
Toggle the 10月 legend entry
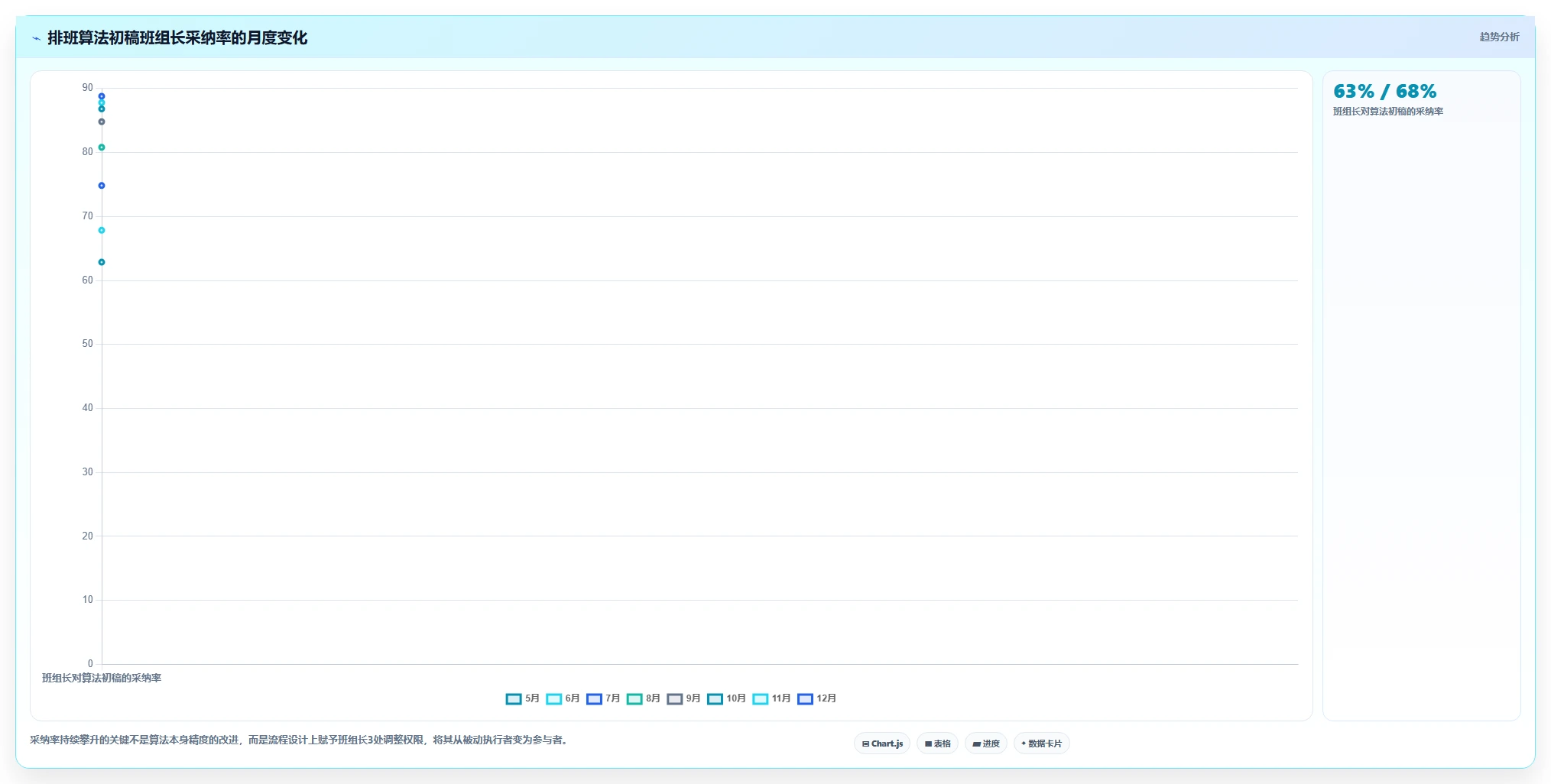coord(726,698)
